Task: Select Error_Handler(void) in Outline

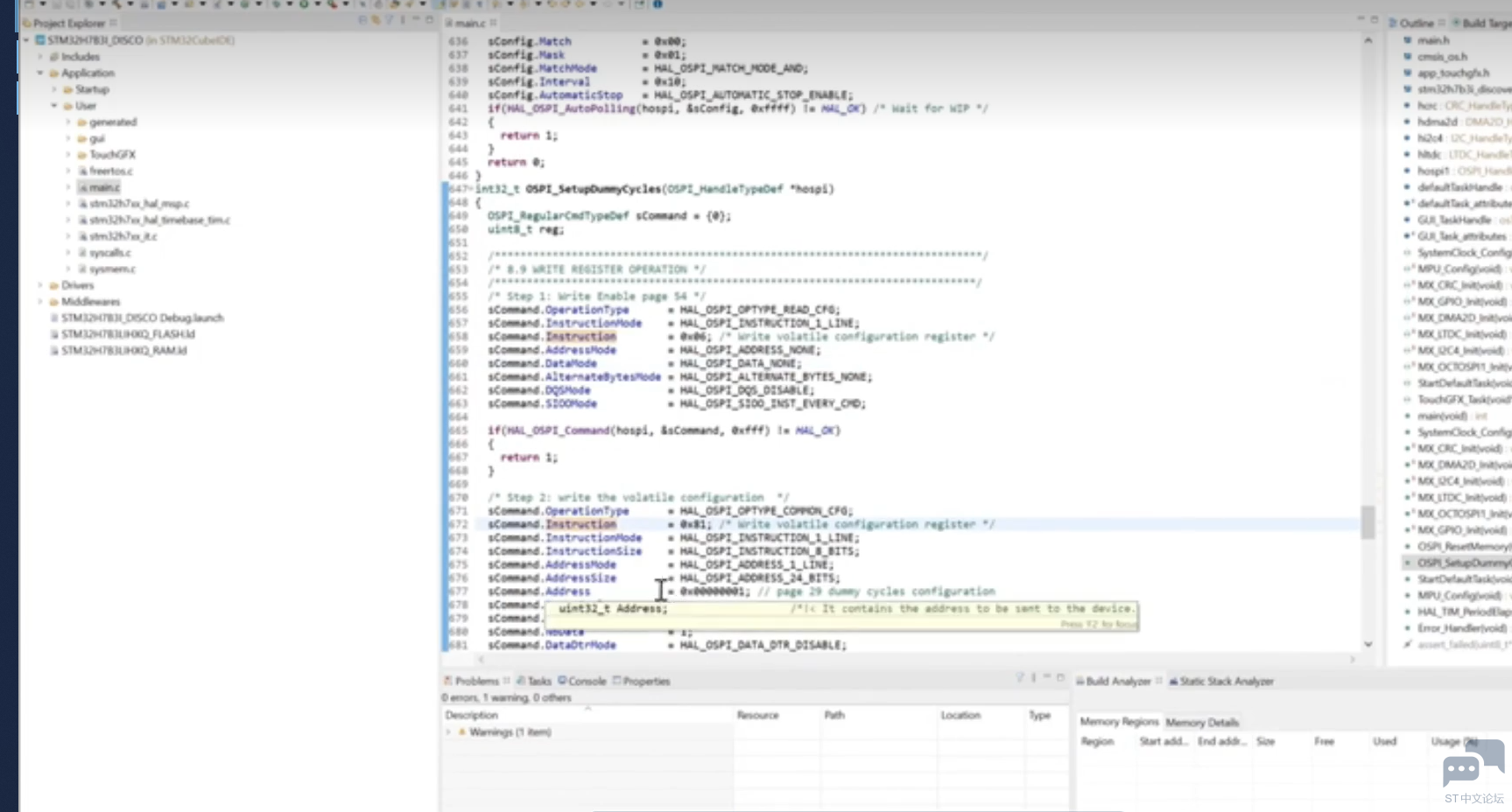Action: [1461, 628]
